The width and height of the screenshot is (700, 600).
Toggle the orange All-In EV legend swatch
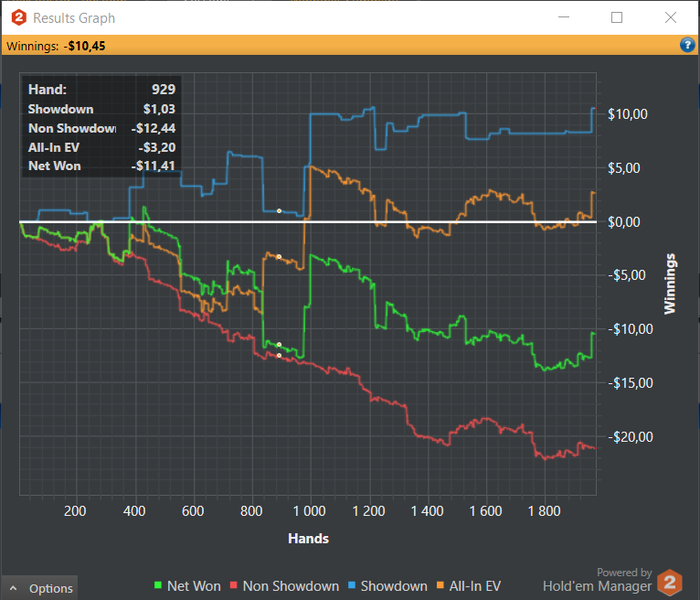tap(440, 585)
